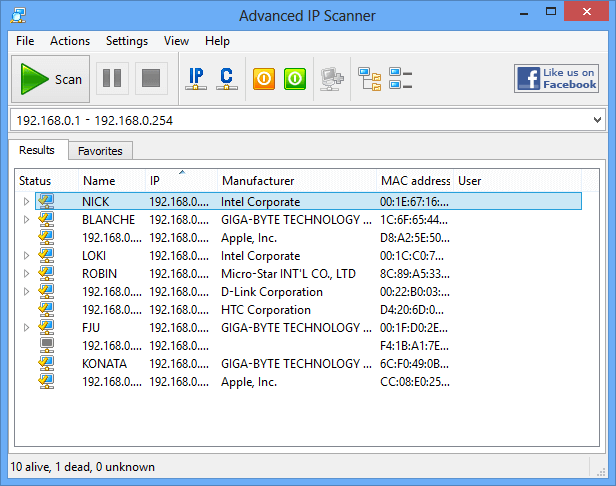Image resolution: width=616 pixels, height=486 pixels.
Task: Click the blue C subnet toolbar icon
Action: coord(227,79)
